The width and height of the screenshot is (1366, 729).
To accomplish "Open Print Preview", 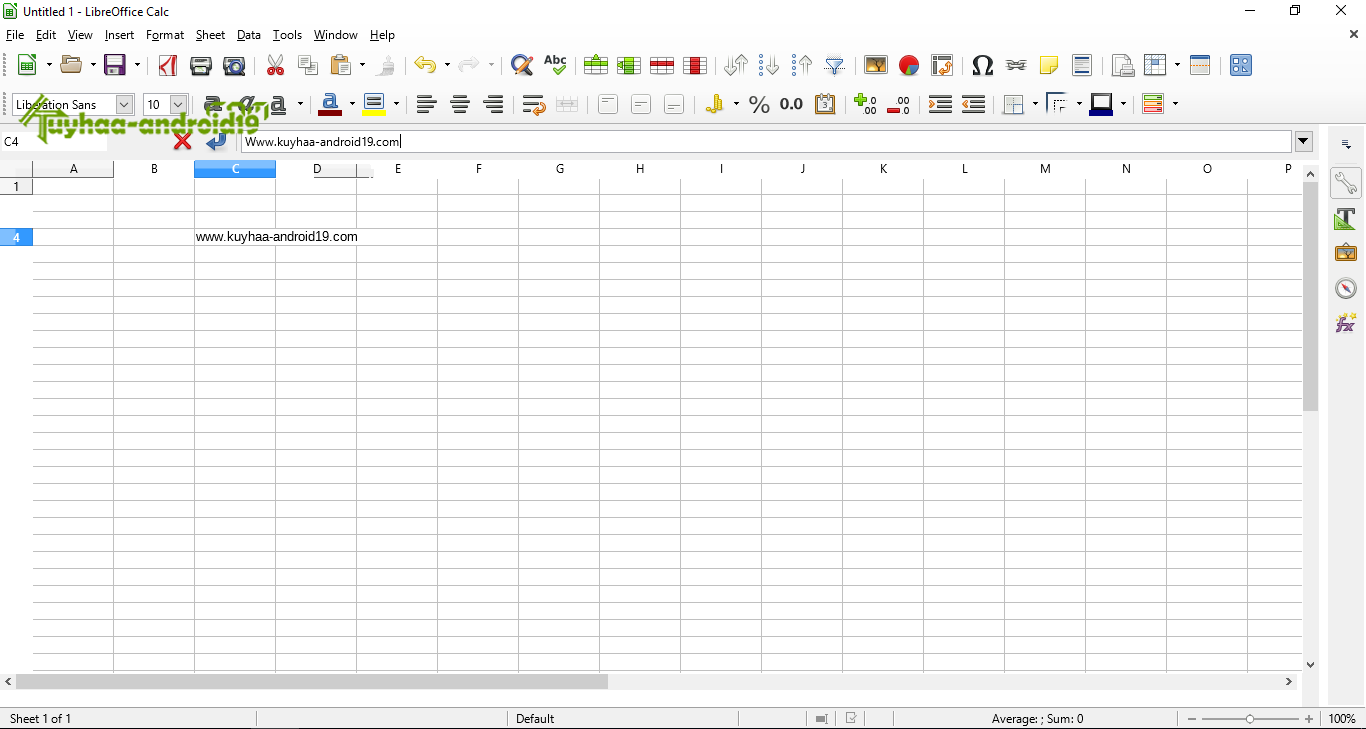I will pyautogui.click(x=234, y=65).
